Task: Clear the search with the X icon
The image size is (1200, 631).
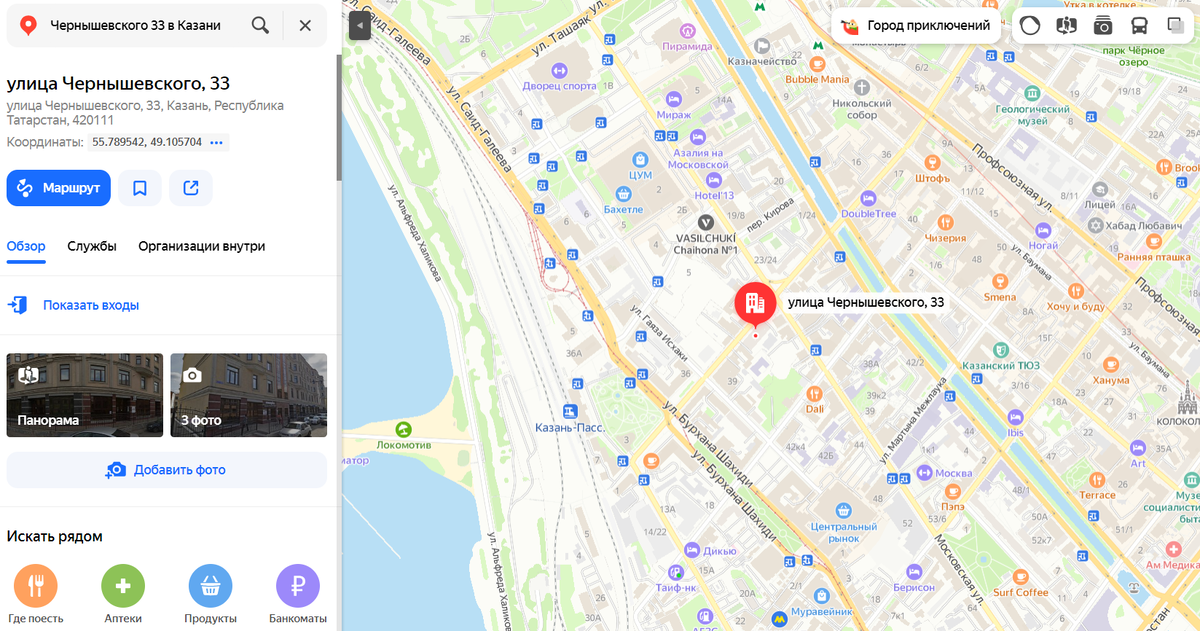Action: (x=305, y=25)
